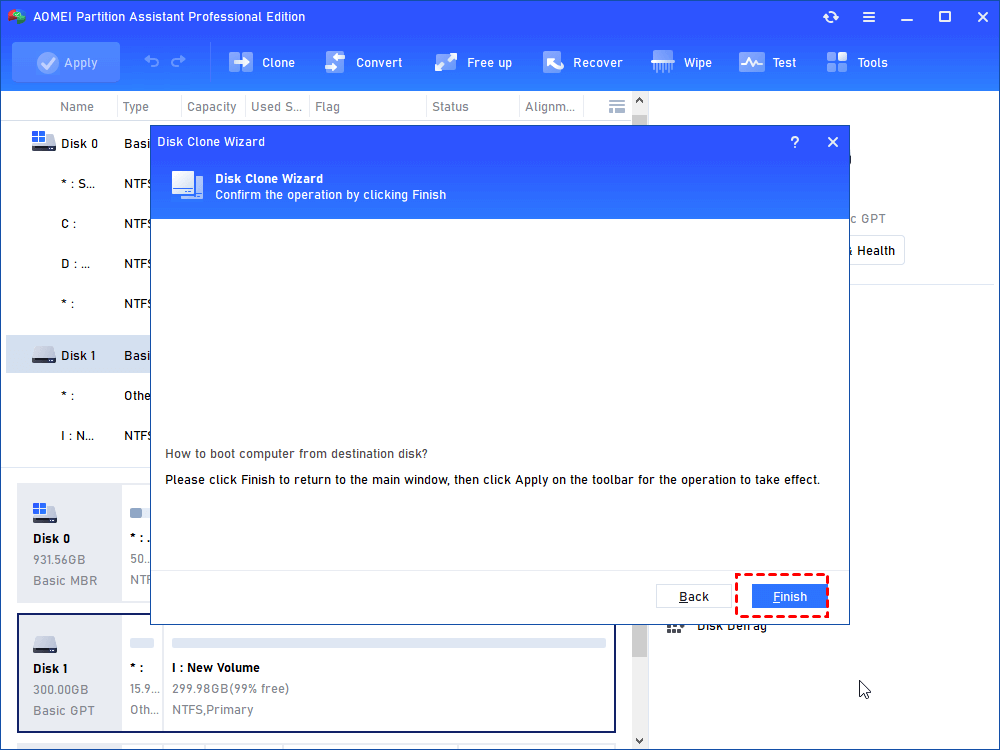Click the Disk 0 drive icon in list

click(43, 142)
